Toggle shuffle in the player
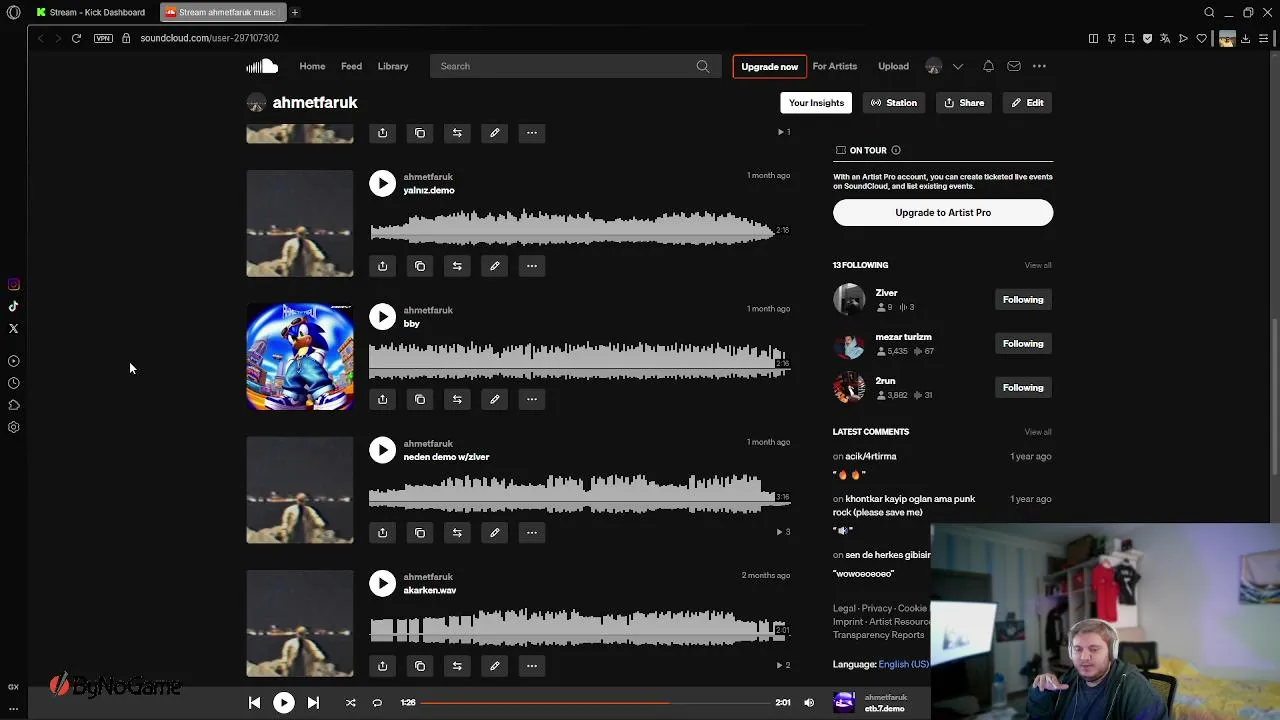Viewport: 1280px width, 720px height. (x=350, y=703)
